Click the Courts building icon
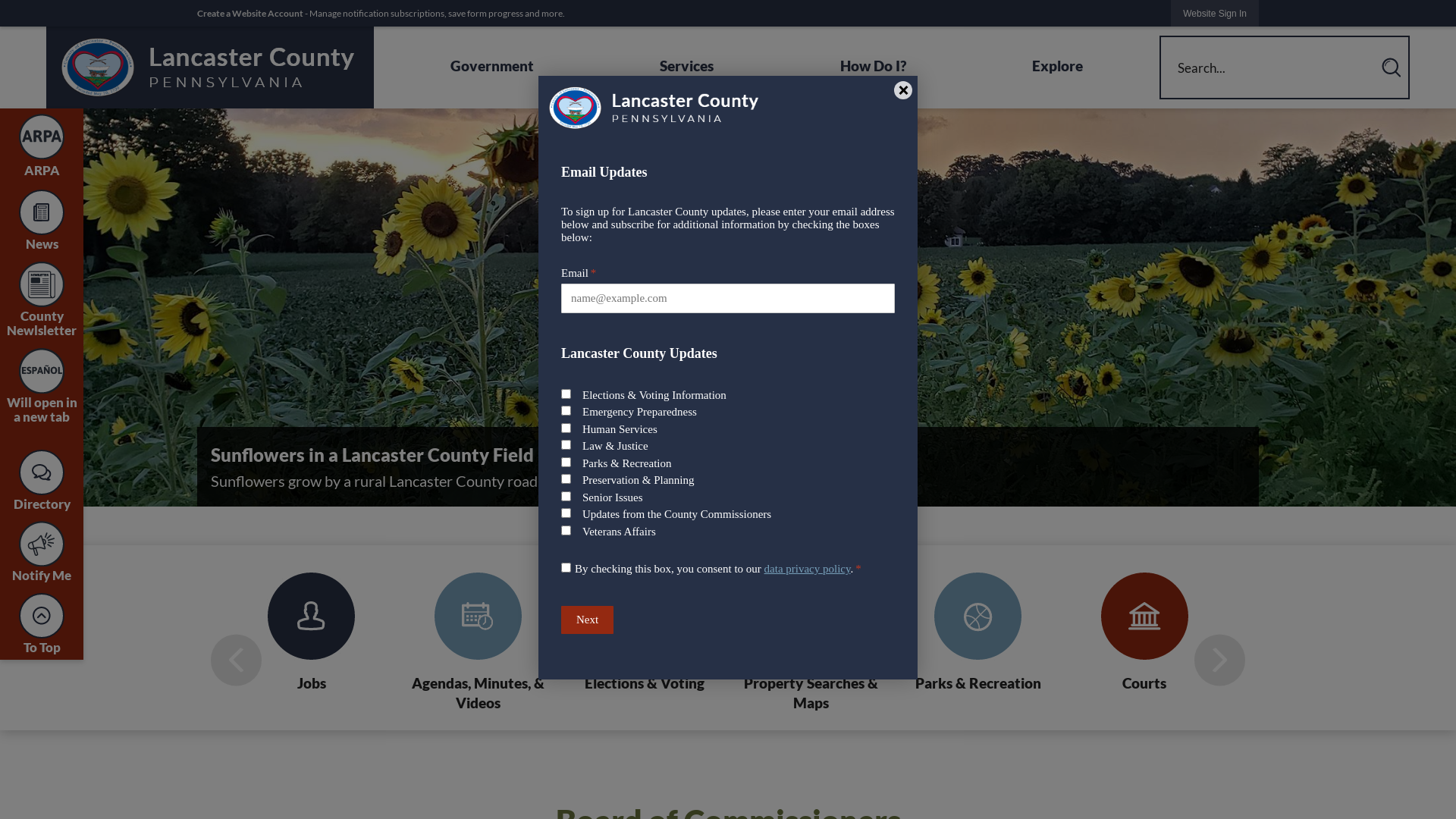The width and height of the screenshot is (1456, 819). click(x=1144, y=616)
